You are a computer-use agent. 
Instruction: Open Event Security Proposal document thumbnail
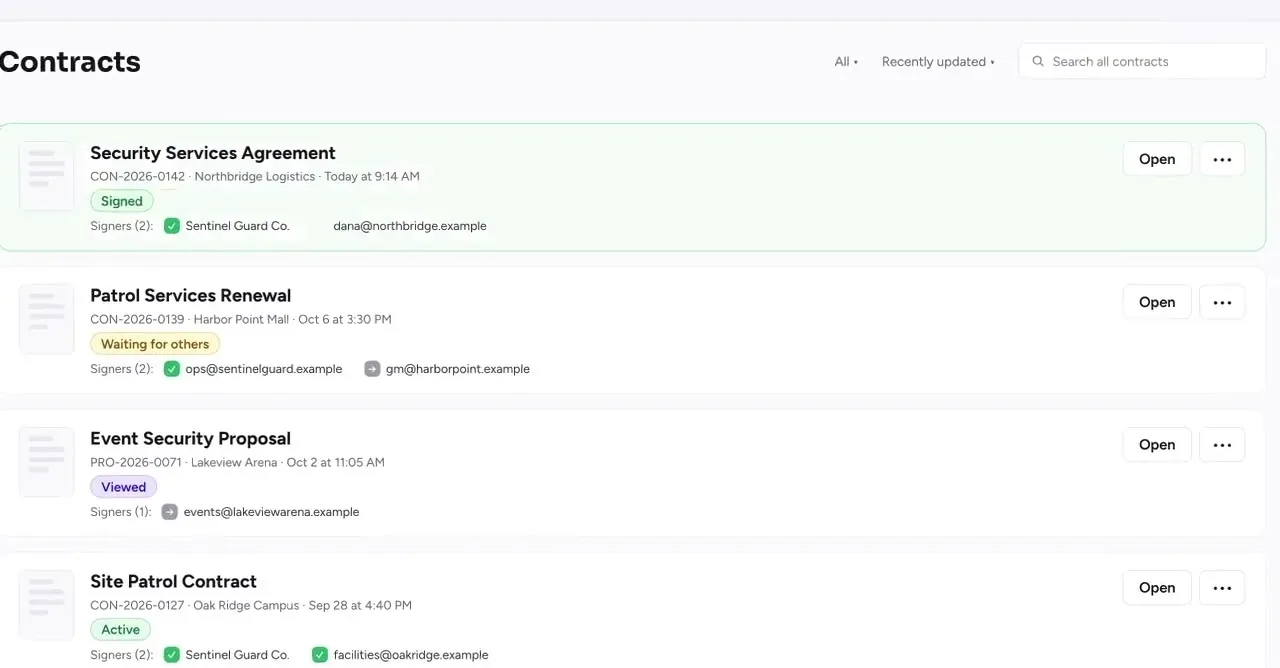tap(46, 462)
